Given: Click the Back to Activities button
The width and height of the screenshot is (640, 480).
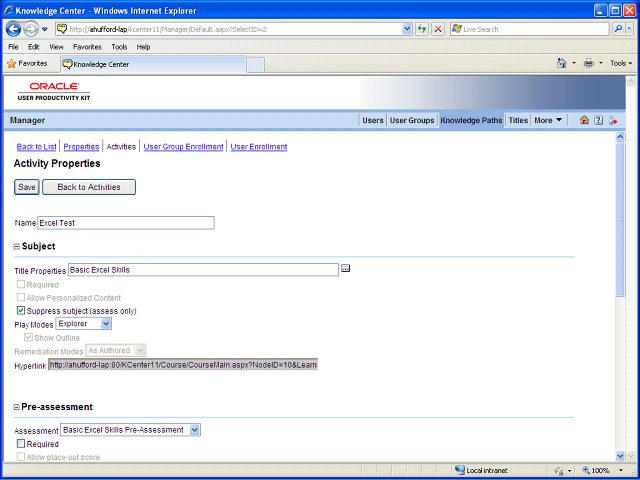Looking at the screenshot, I should (89, 187).
